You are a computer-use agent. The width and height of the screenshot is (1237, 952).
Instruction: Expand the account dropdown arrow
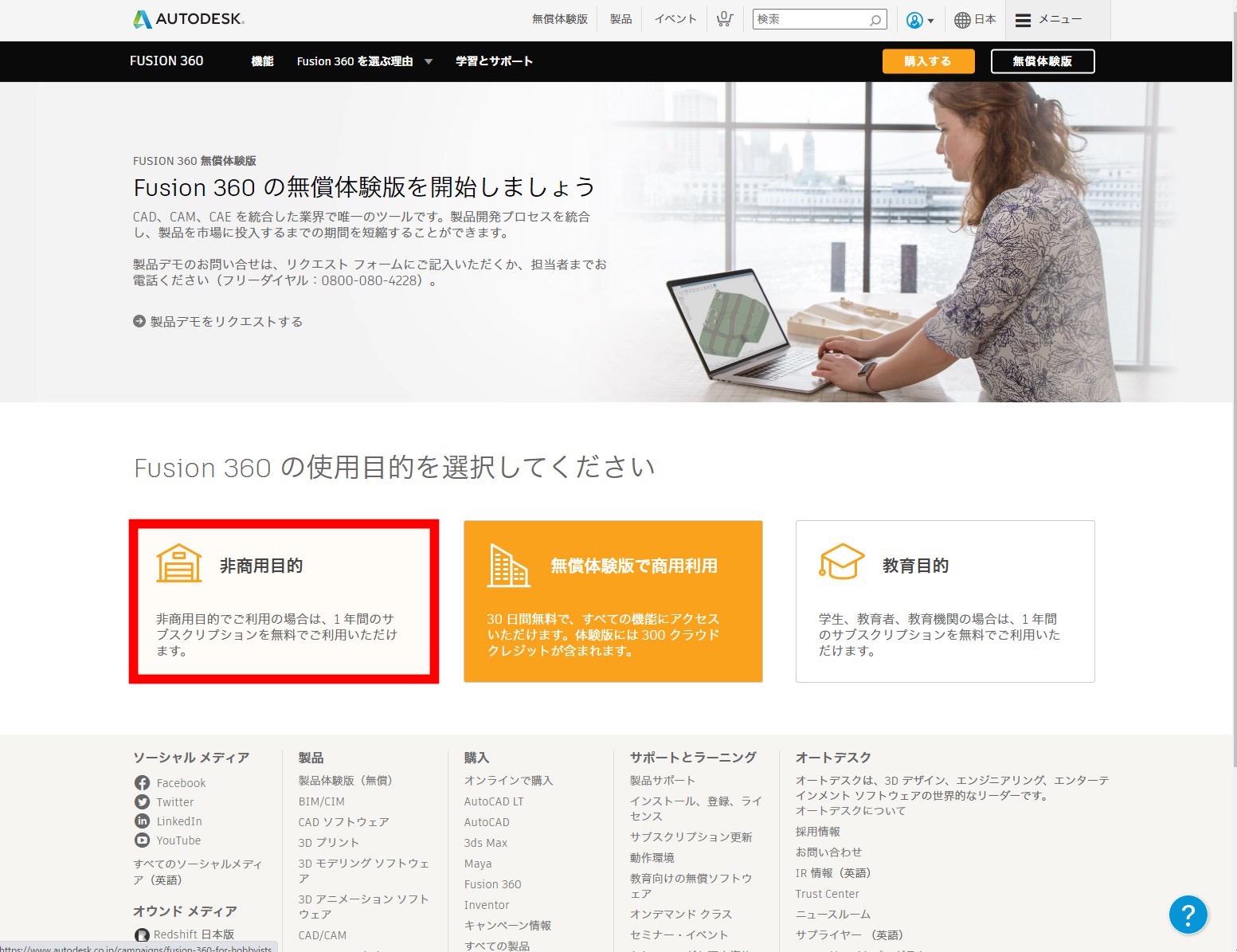coord(930,21)
